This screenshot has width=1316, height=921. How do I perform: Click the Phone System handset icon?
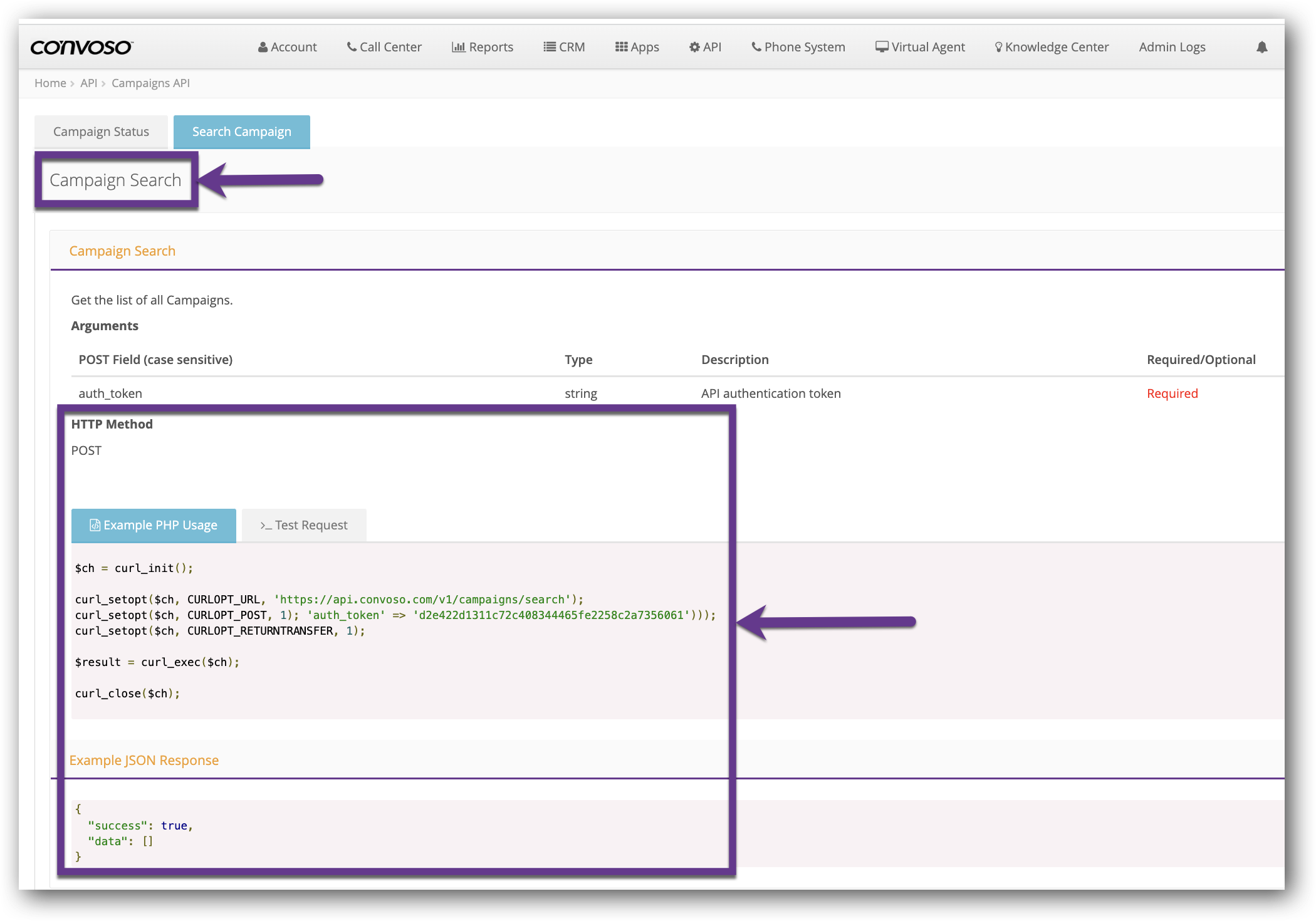point(756,47)
